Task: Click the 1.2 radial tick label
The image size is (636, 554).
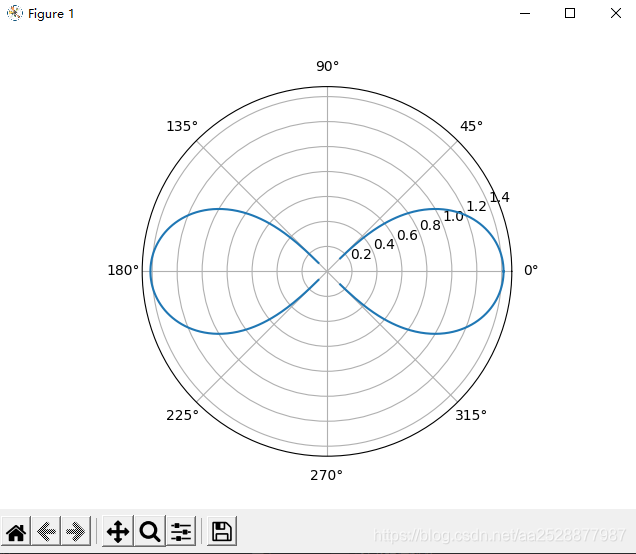Action: click(476, 206)
